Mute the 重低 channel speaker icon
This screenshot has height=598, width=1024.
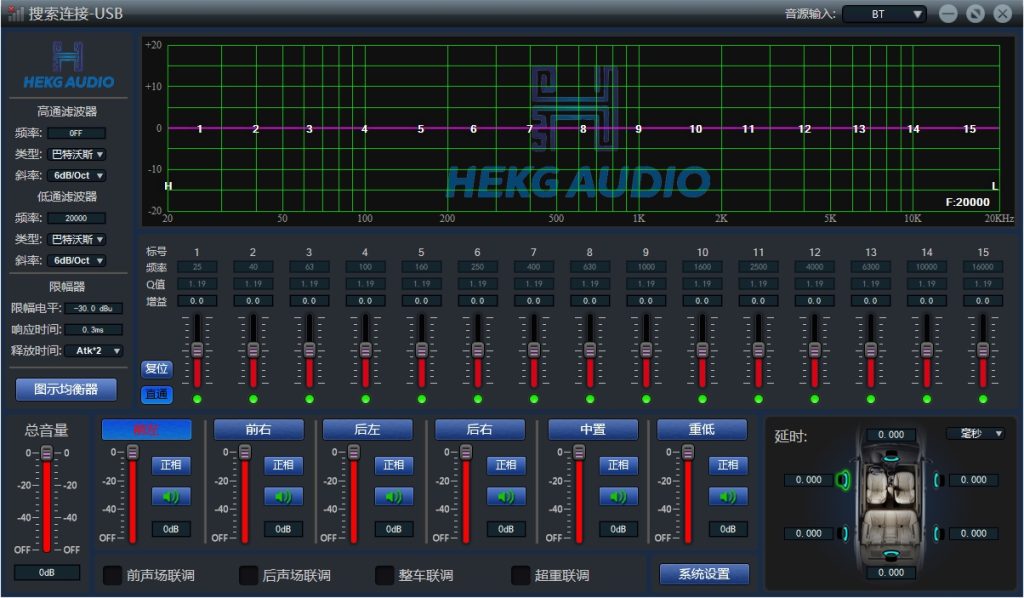[728, 497]
